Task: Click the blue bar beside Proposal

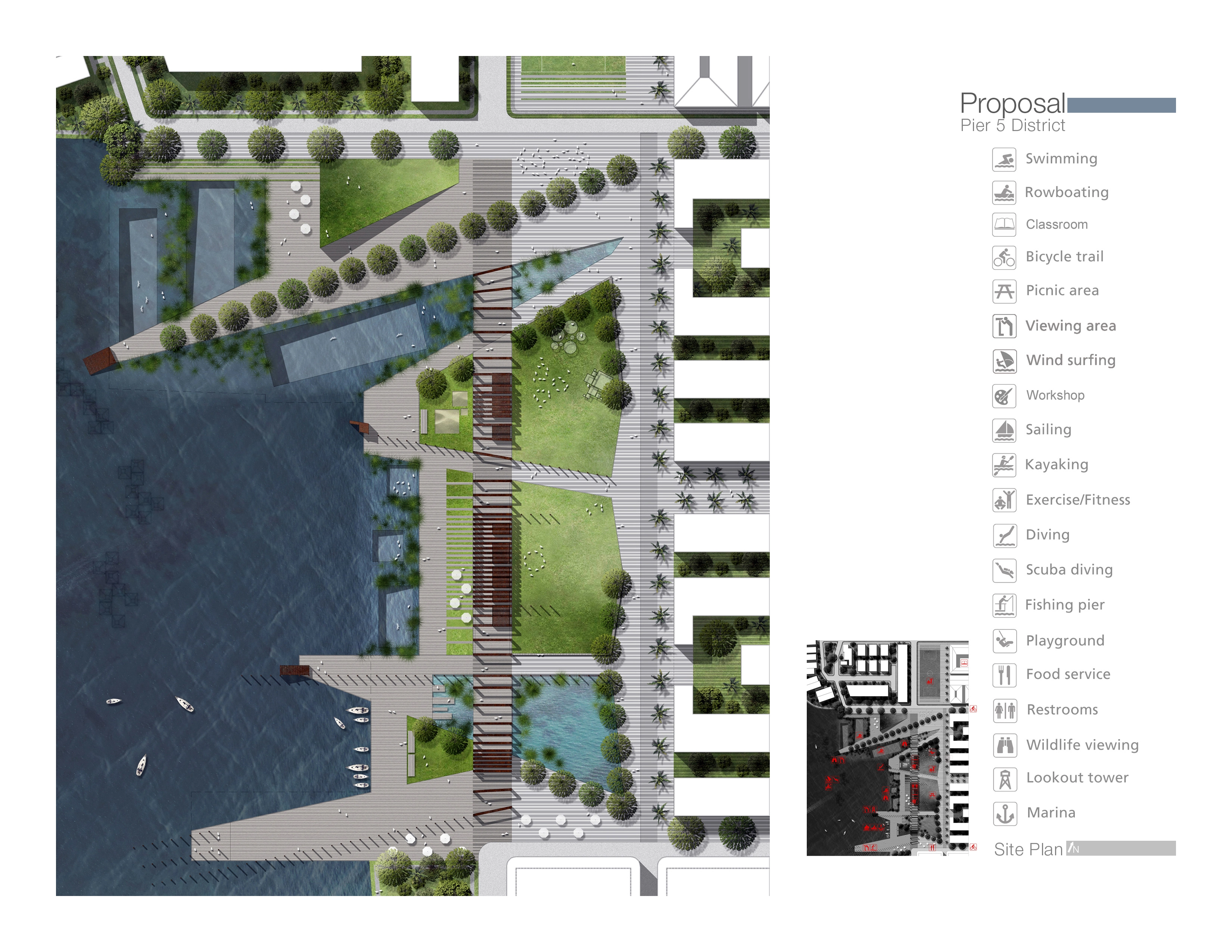Action: point(1121,105)
